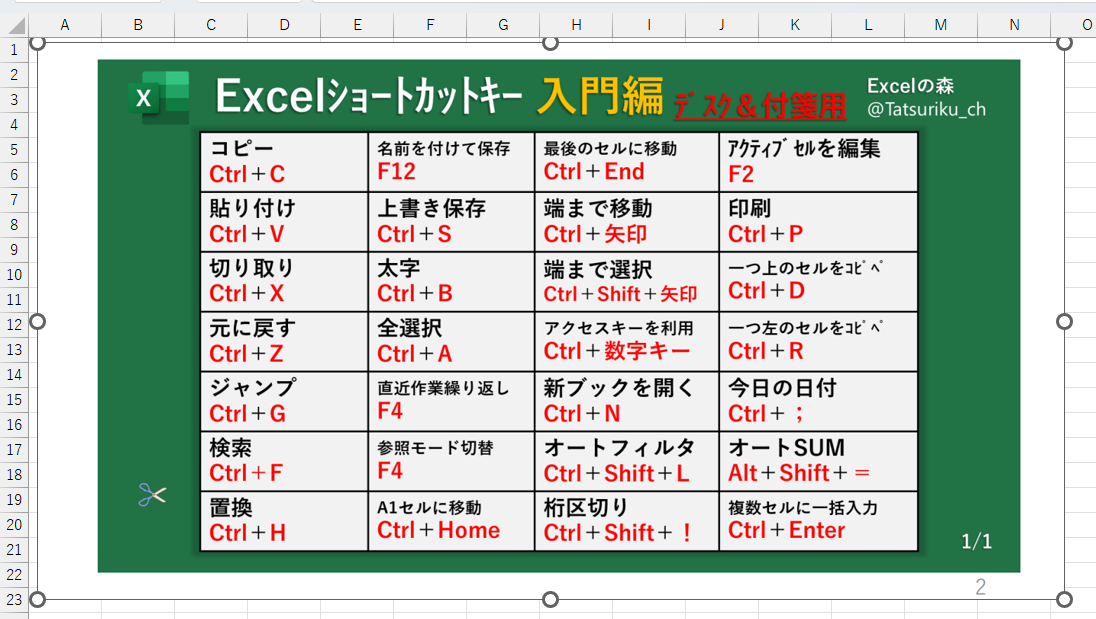Click the picture's right-middle sizing handle
This screenshot has height=619, width=1096.
[1065, 321]
